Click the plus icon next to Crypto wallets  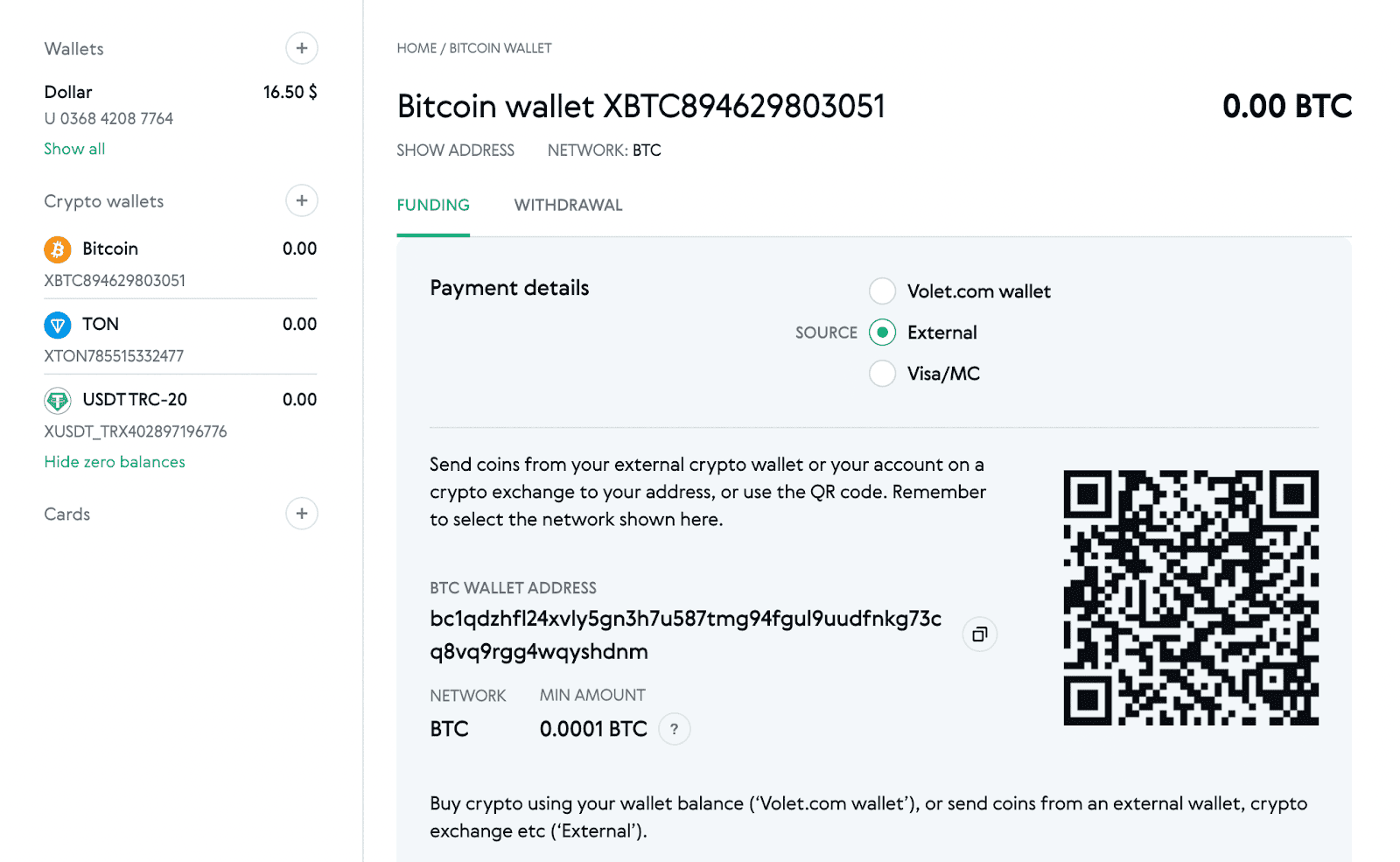pos(301,200)
